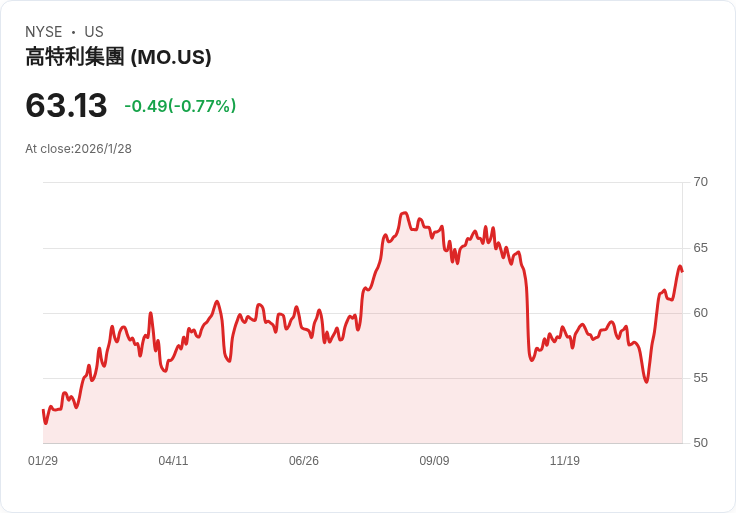
Task: Click the 01/29 date on x-axis
Action: pyautogui.click(x=43, y=461)
